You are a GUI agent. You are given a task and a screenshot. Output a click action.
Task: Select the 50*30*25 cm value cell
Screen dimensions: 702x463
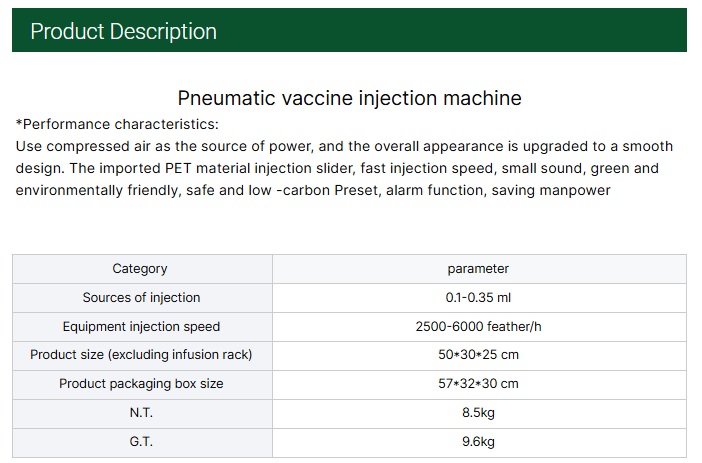pos(478,355)
